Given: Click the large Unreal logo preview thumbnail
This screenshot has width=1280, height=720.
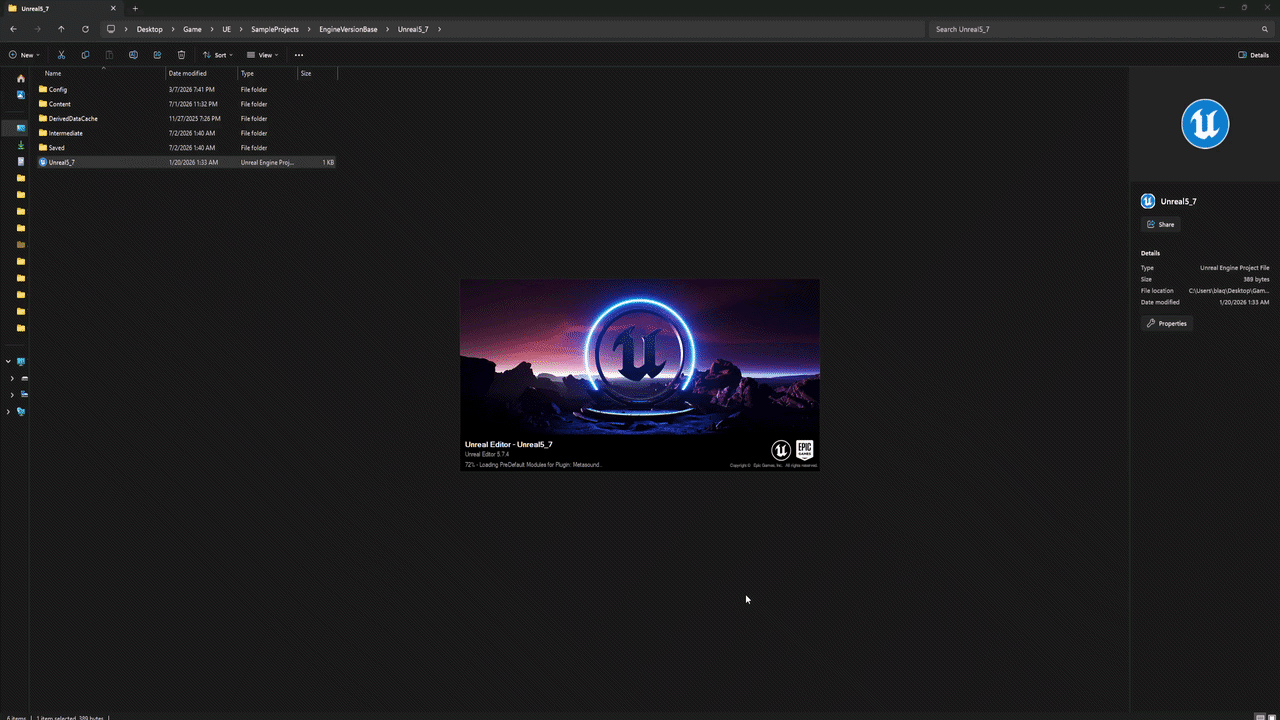Looking at the screenshot, I should [x=1205, y=124].
